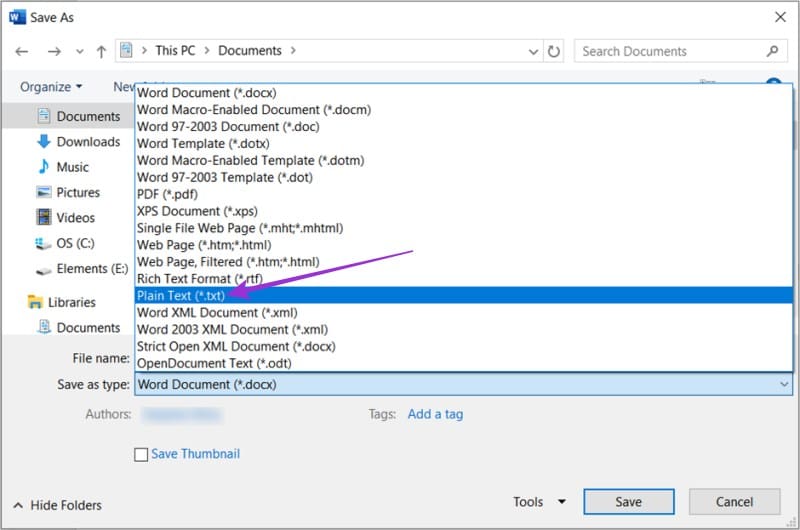Open the Tools dropdown menu
The width and height of the screenshot is (800, 530).
(539, 502)
